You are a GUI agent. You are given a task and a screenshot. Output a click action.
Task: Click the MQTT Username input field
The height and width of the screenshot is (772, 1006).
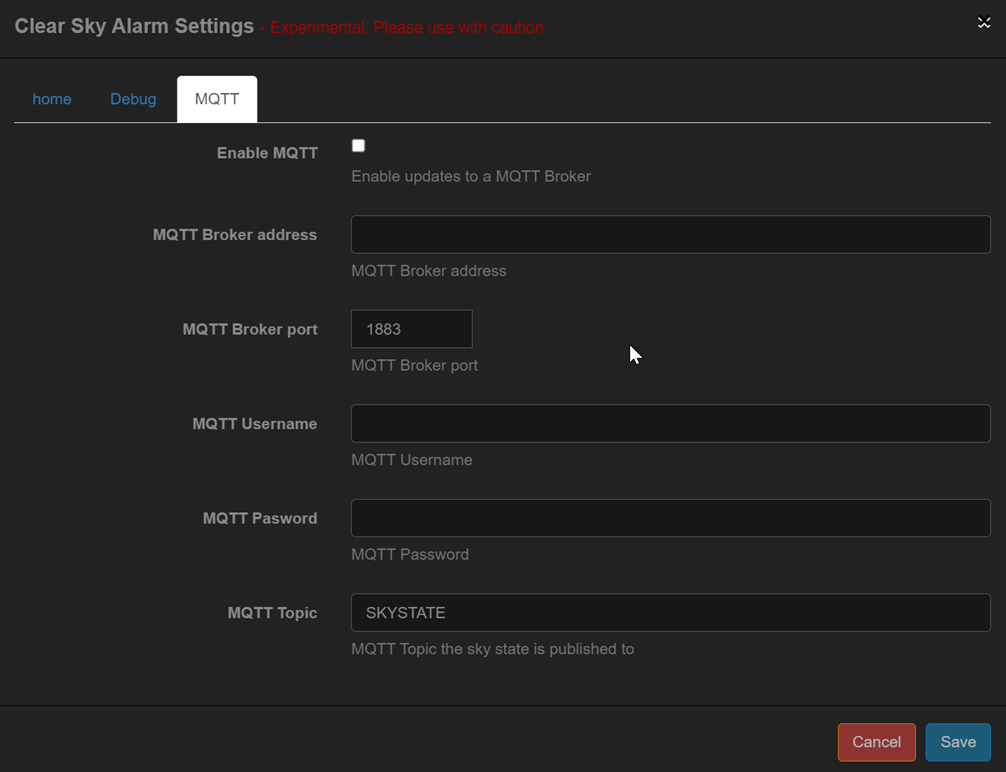pyautogui.click(x=670, y=423)
